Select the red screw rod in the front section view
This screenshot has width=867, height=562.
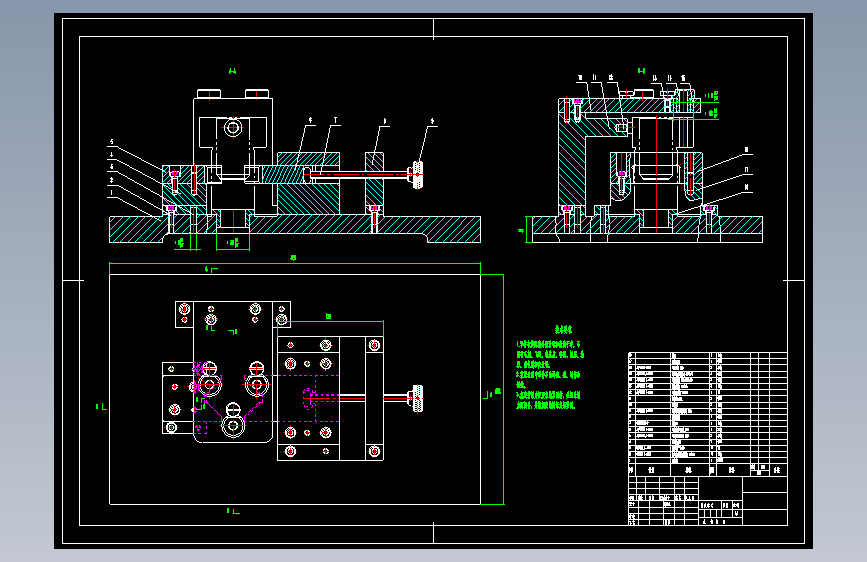tap(361, 175)
